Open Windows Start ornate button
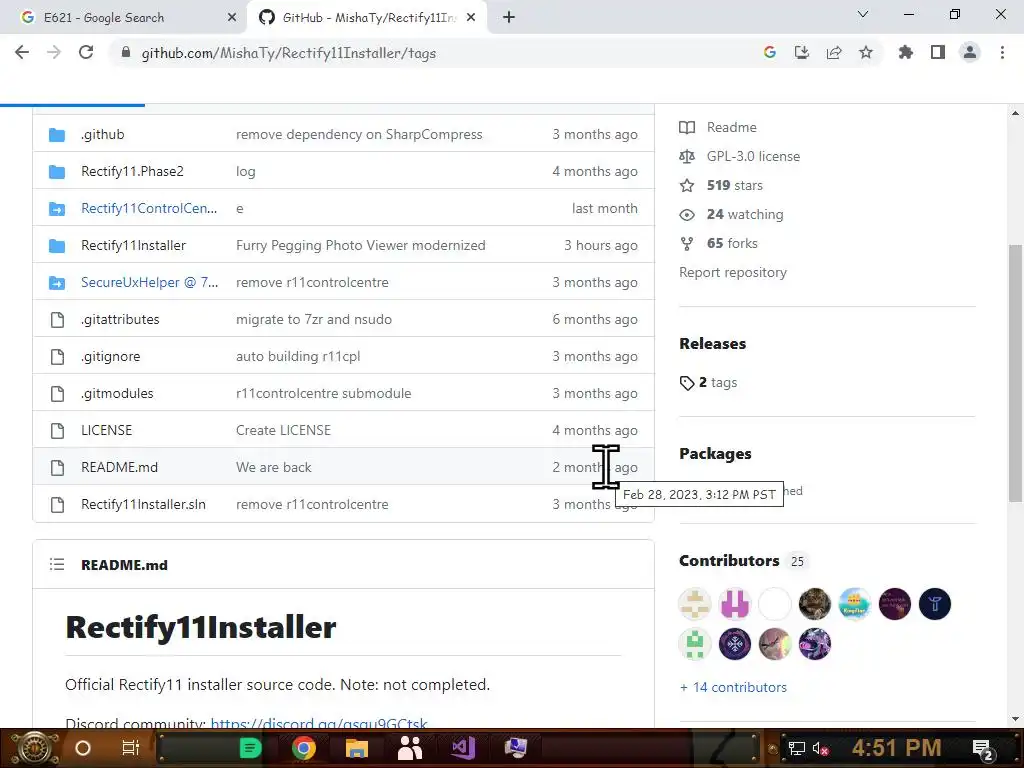 (x=35, y=748)
